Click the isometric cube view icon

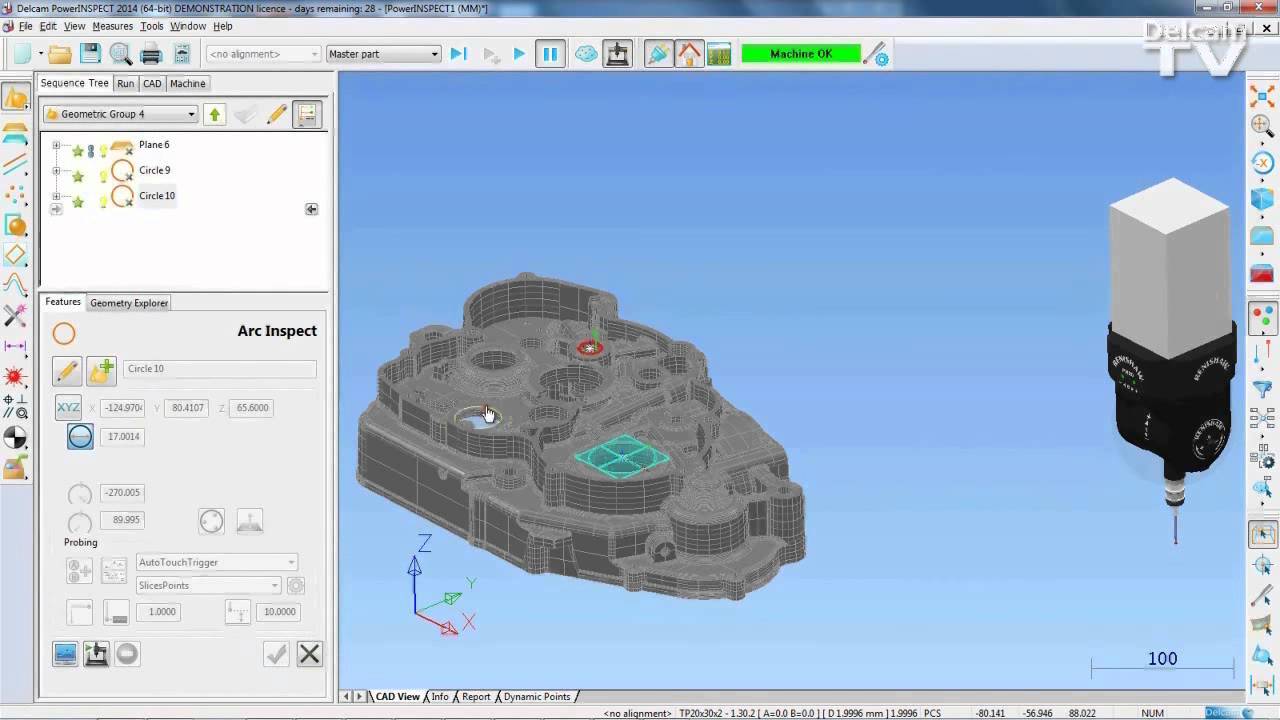(x=1263, y=199)
